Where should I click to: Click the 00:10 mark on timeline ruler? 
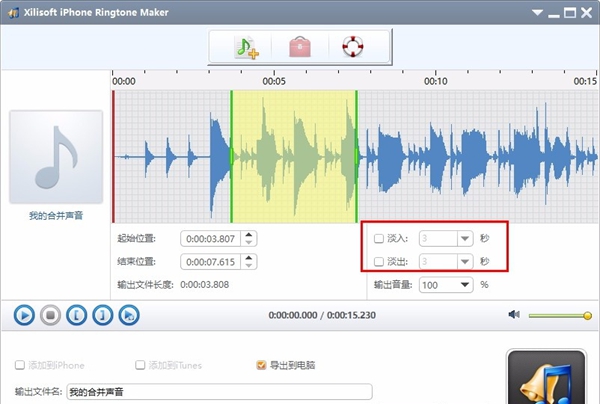[435, 81]
